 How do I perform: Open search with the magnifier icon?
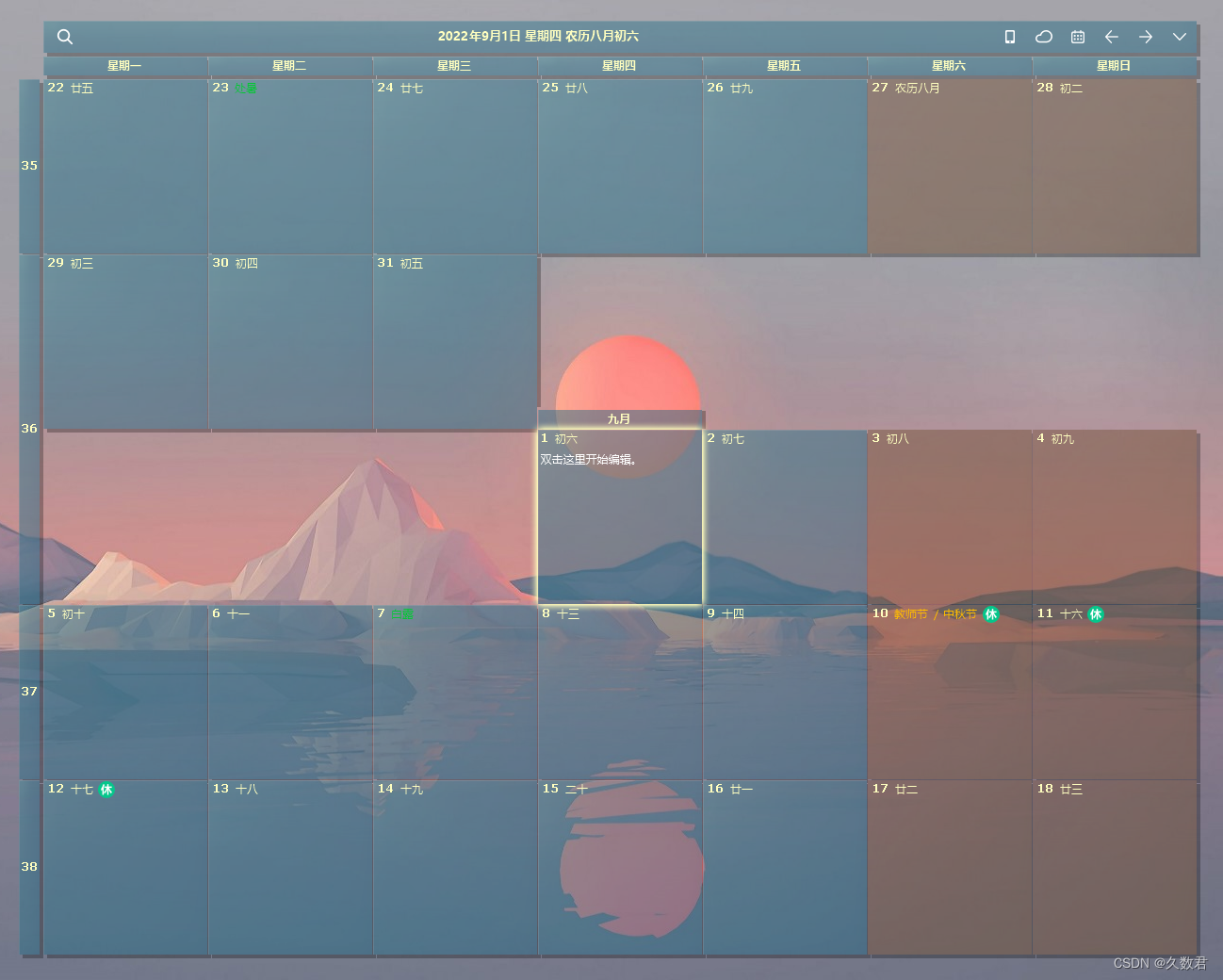65,37
